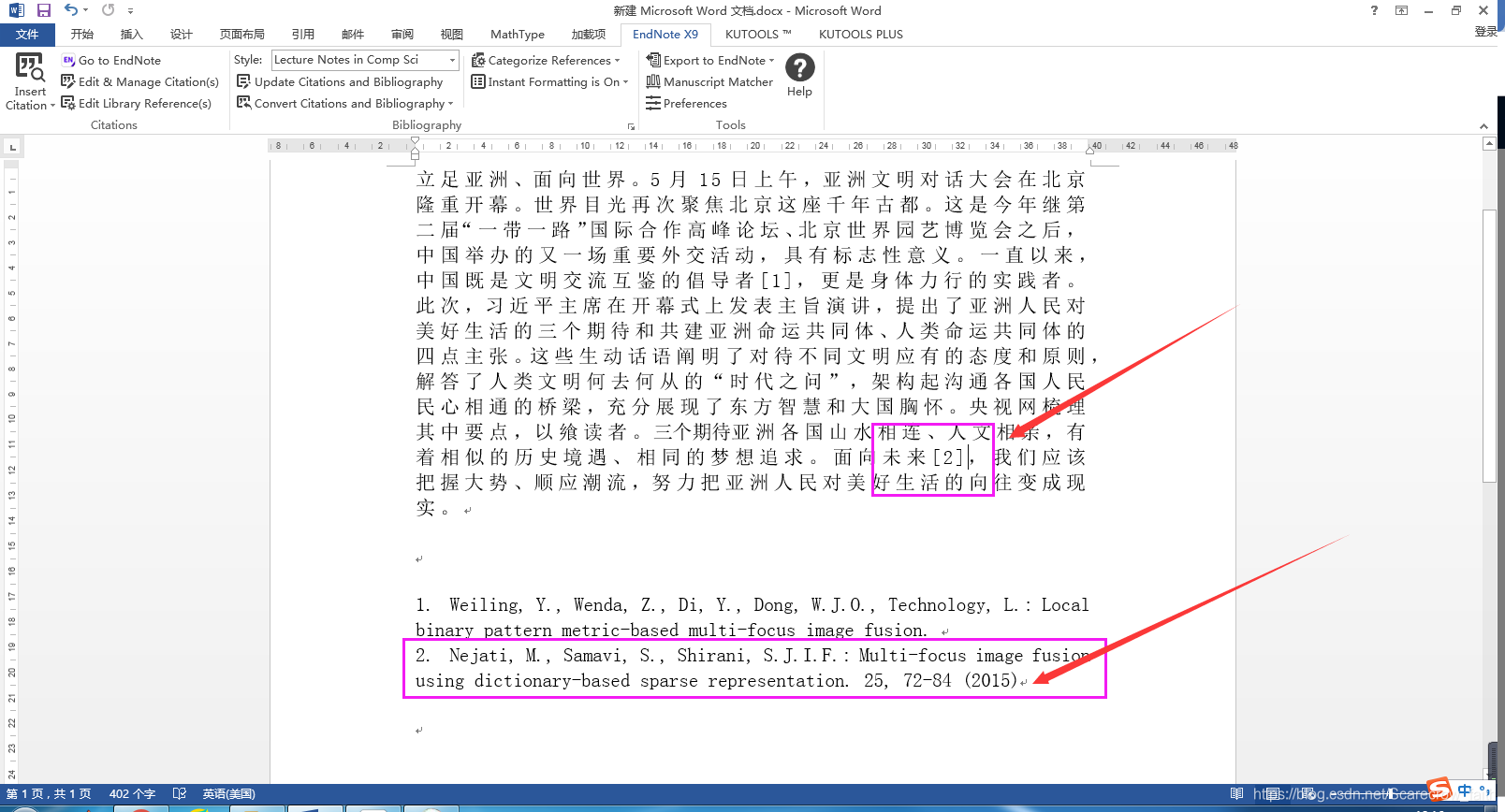Open Edit & Manage Citation(s)

tap(140, 81)
